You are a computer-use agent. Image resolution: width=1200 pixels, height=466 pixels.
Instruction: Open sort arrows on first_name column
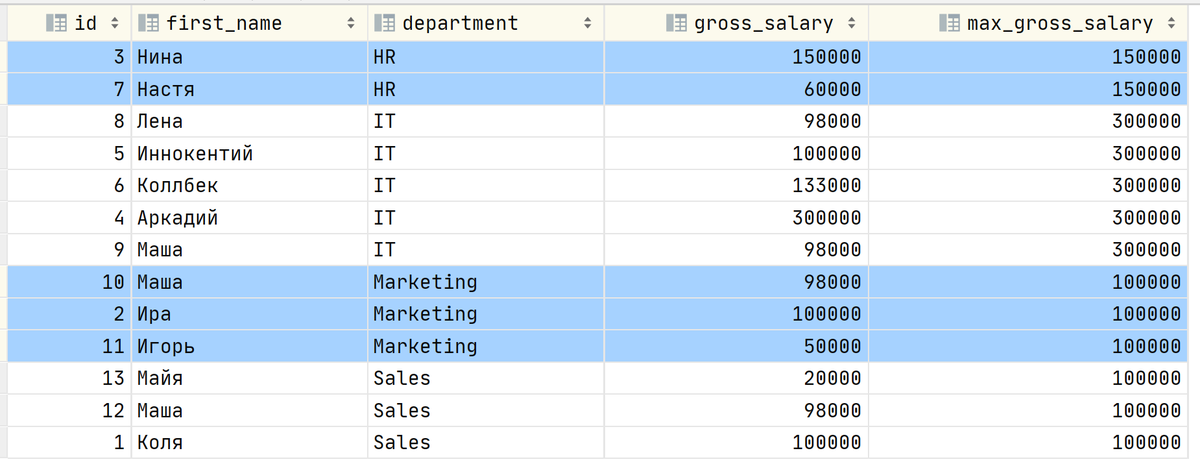coord(350,23)
